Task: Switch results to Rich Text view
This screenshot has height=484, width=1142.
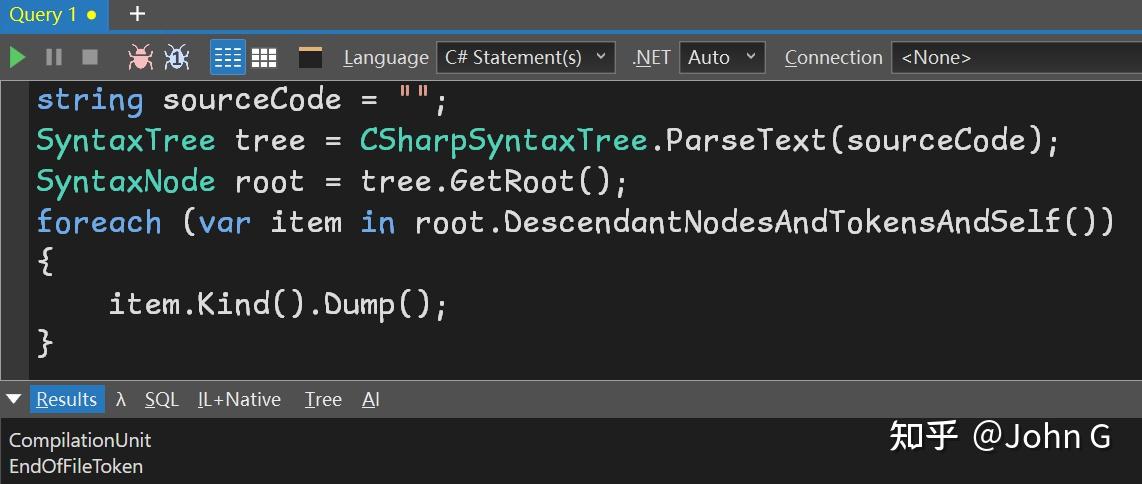Action: pos(228,57)
